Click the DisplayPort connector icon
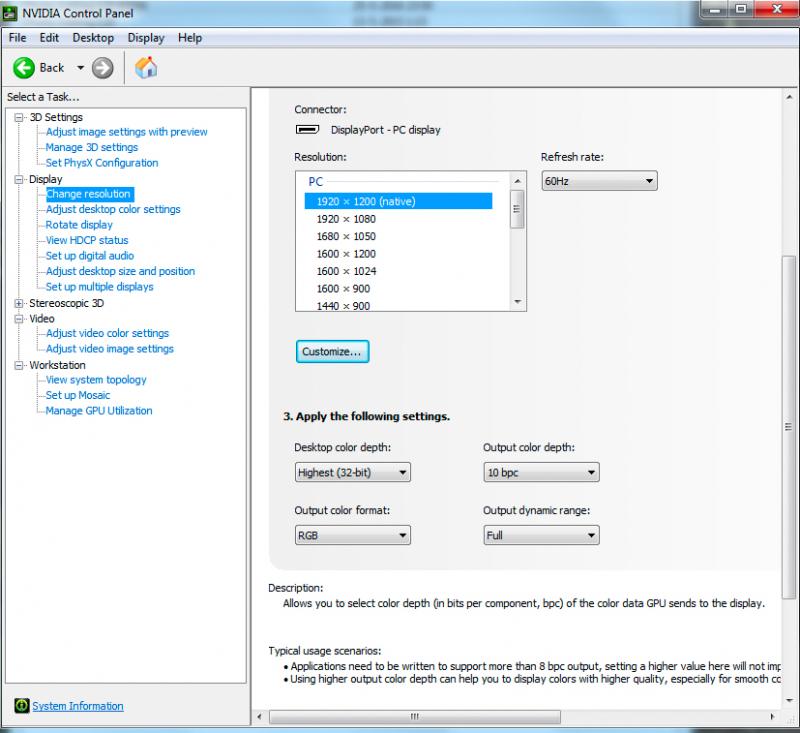 (308, 130)
